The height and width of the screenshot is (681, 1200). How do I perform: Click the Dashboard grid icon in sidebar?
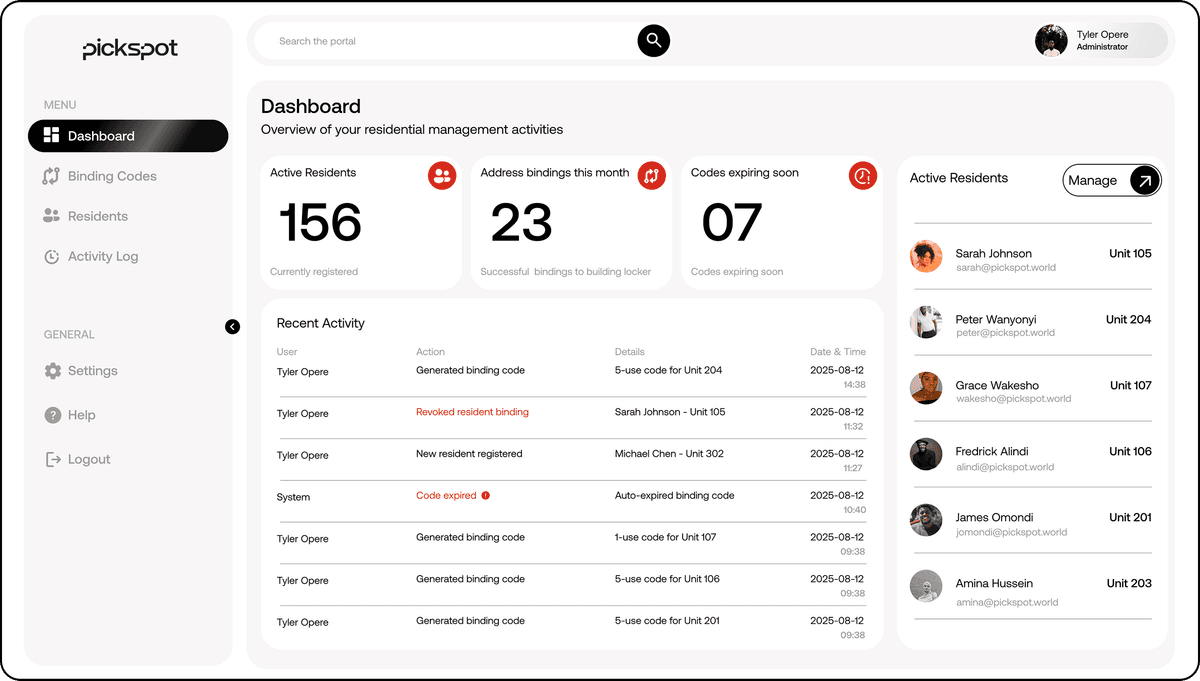coord(52,136)
